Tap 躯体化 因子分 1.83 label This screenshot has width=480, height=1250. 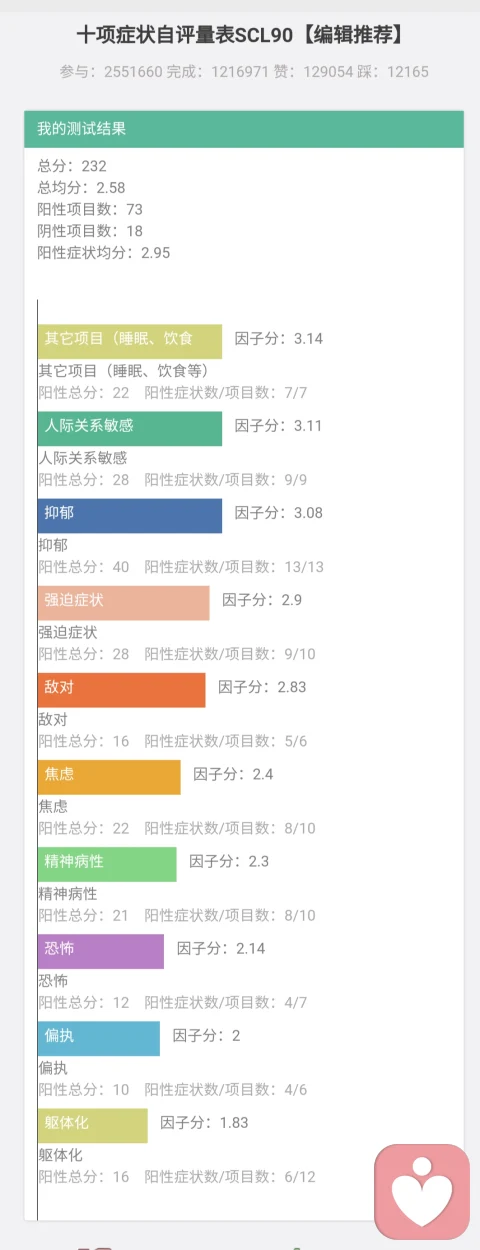(x=204, y=1122)
